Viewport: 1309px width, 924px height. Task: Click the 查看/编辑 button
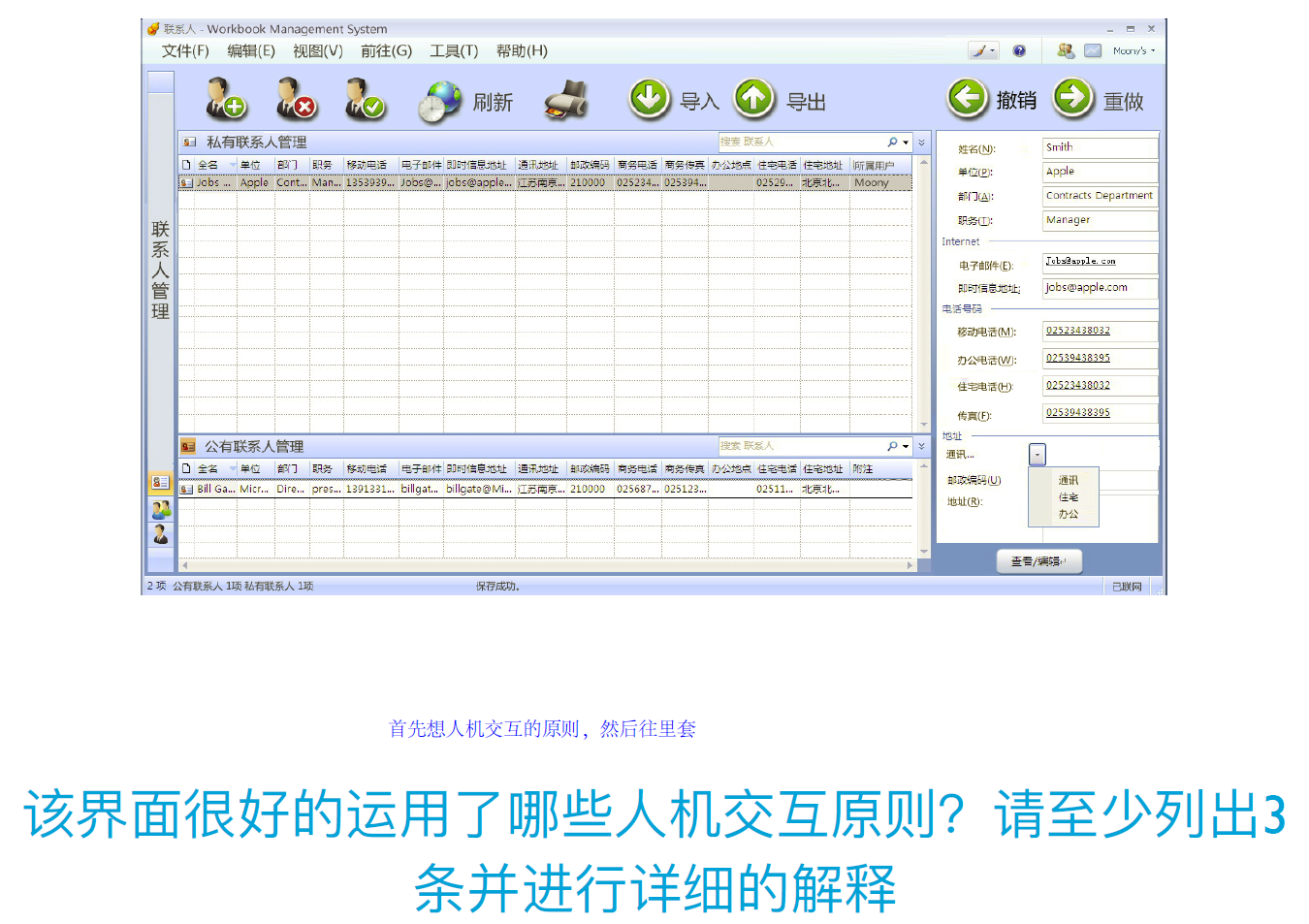[1038, 561]
